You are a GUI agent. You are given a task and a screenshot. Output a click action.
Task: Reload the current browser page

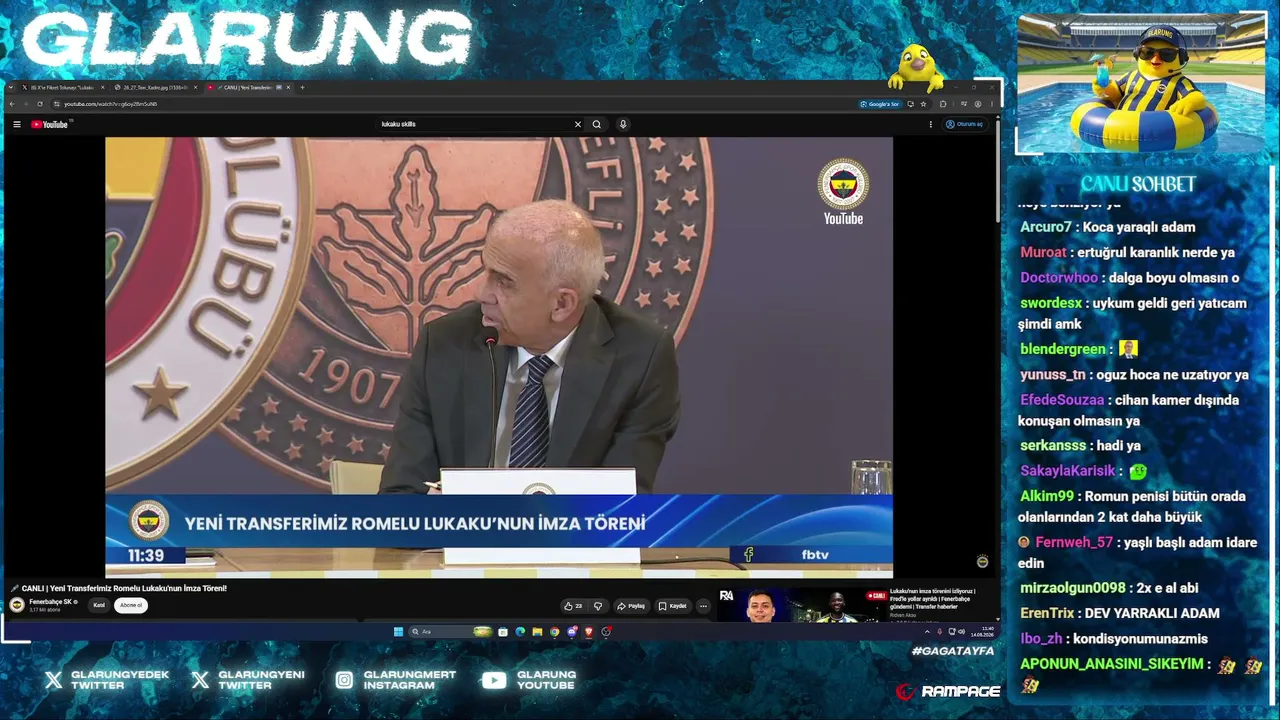pyautogui.click(x=40, y=104)
